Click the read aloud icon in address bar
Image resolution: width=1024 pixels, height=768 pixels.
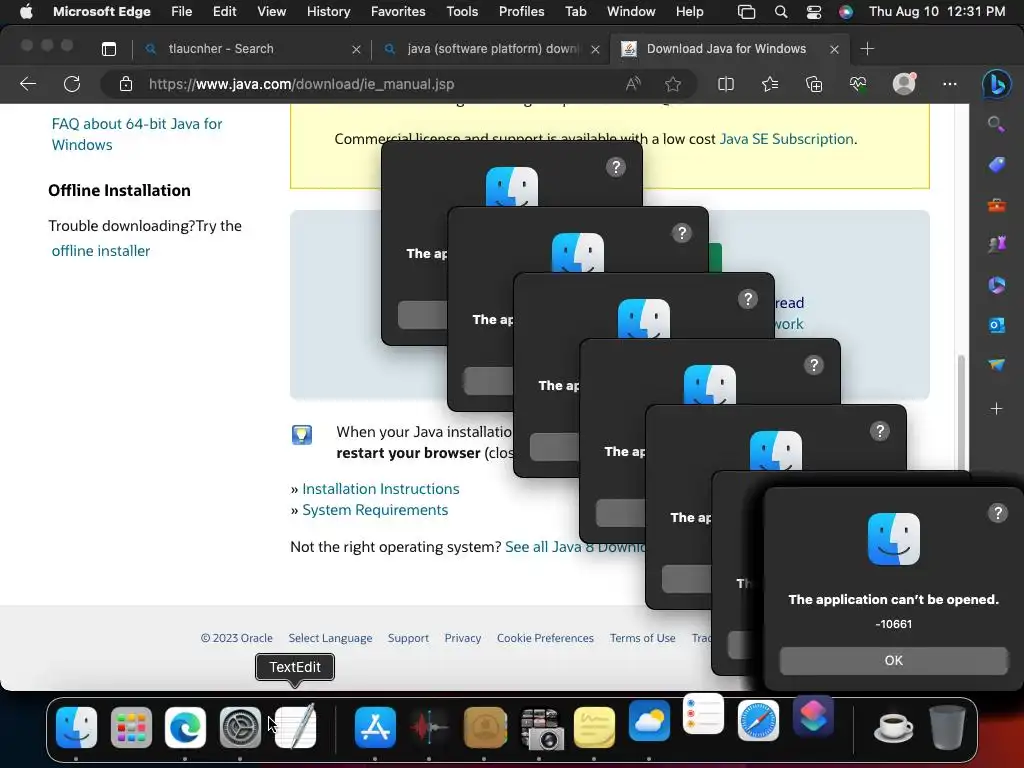click(x=633, y=84)
